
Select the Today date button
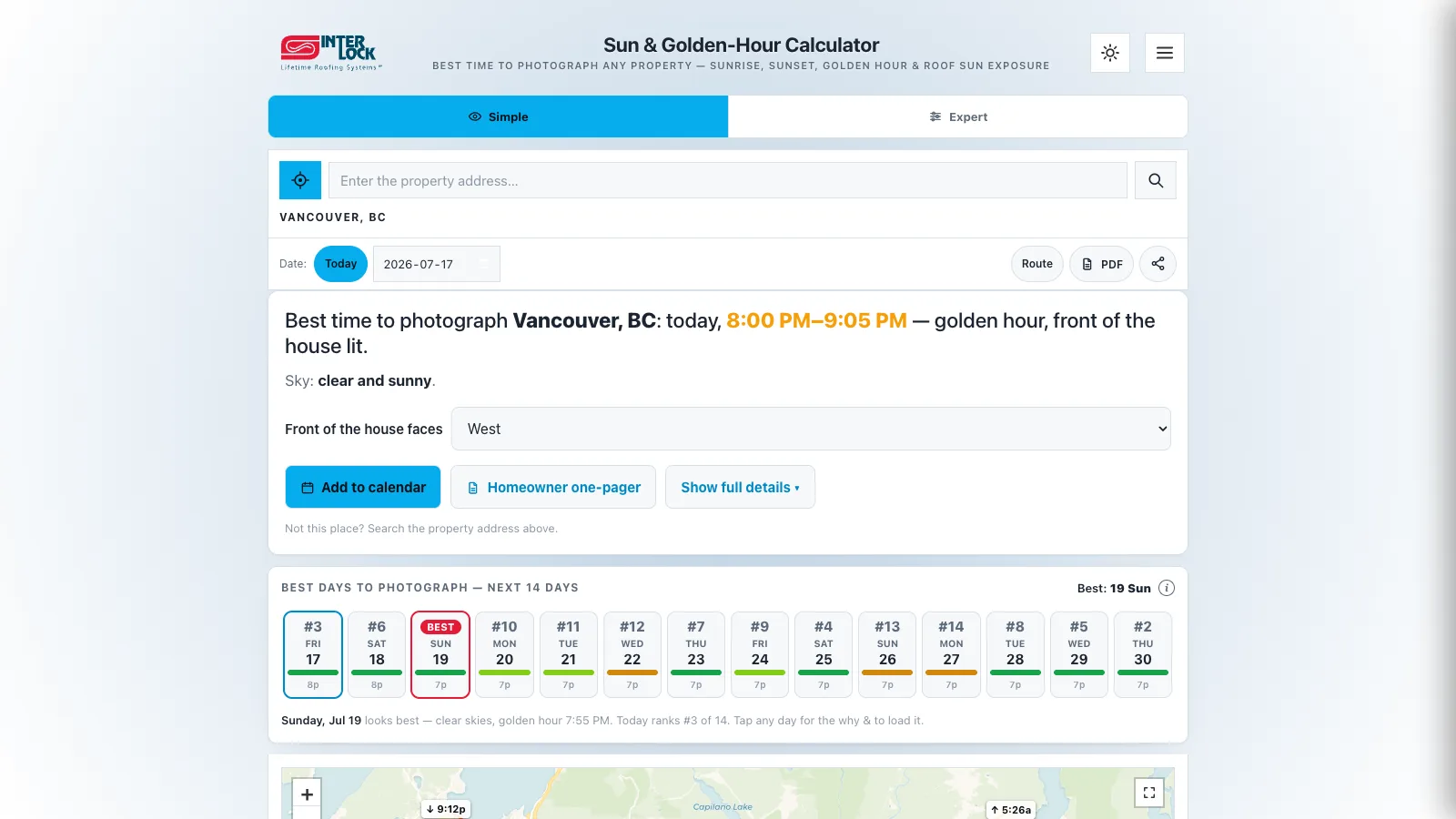click(x=340, y=264)
